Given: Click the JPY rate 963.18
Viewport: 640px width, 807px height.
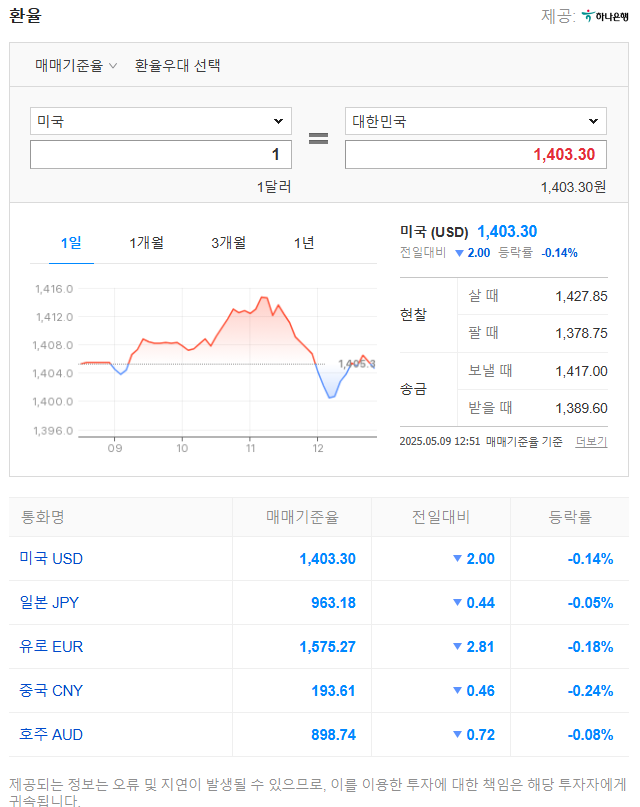Looking at the screenshot, I should click(333, 602).
